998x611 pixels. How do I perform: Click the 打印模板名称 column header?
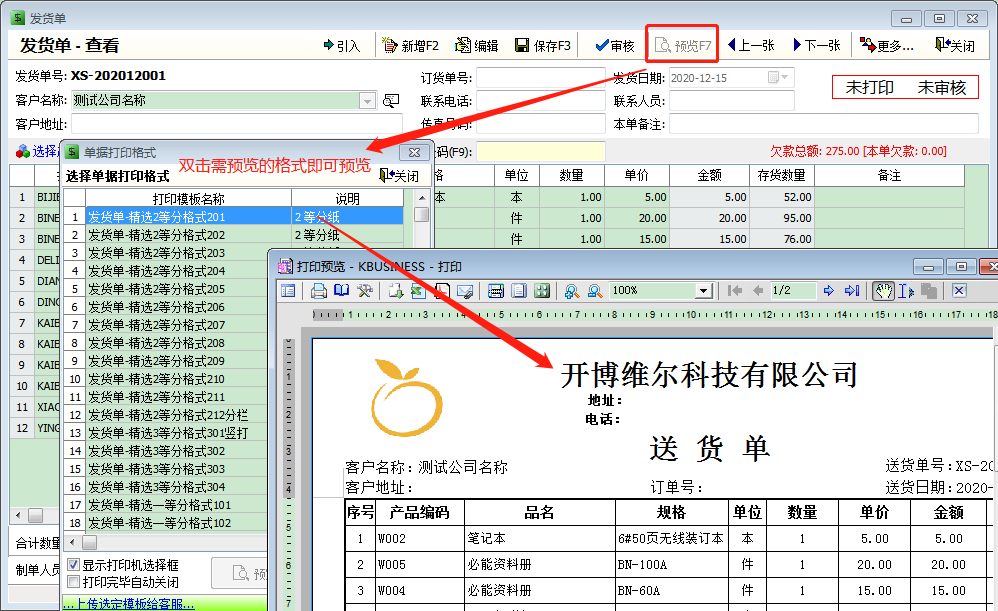(x=188, y=198)
